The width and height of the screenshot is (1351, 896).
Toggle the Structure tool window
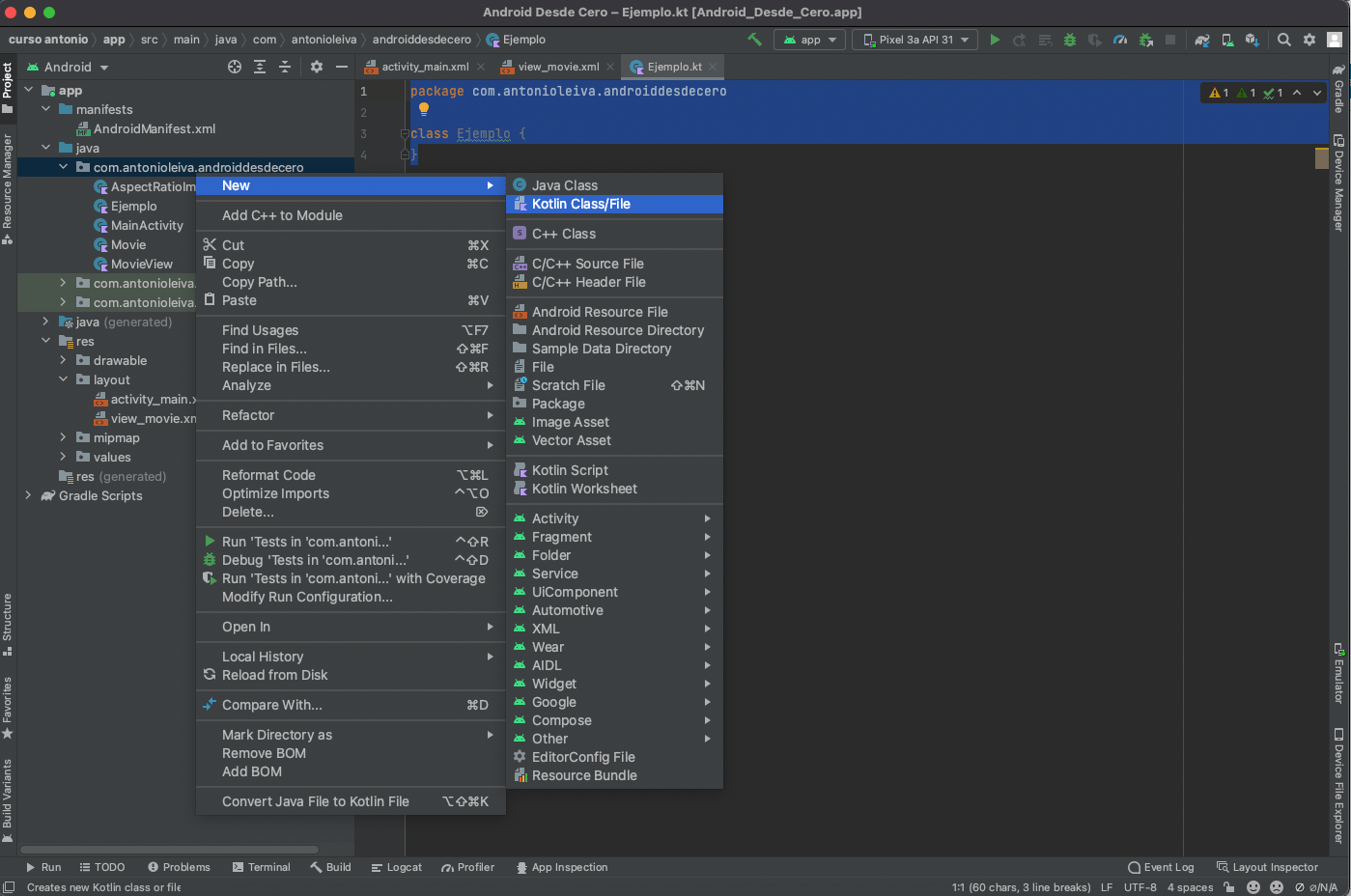(x=7, y=624)
